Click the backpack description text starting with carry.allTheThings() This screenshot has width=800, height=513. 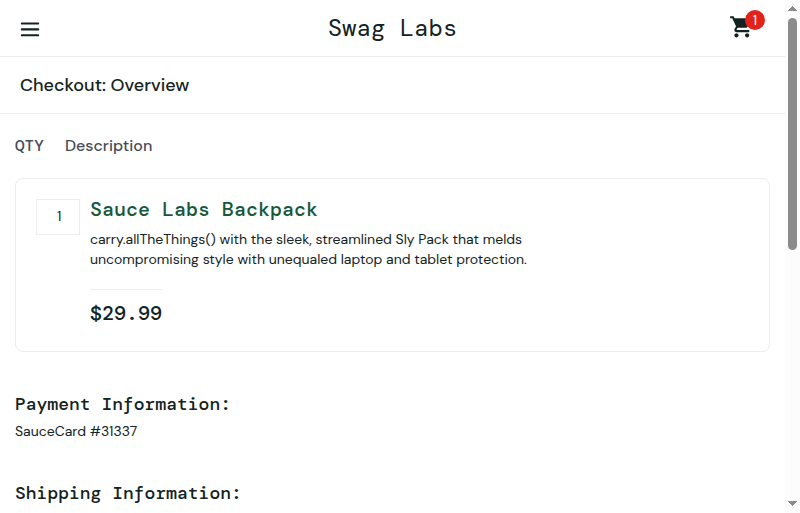(x=308, y=249)
